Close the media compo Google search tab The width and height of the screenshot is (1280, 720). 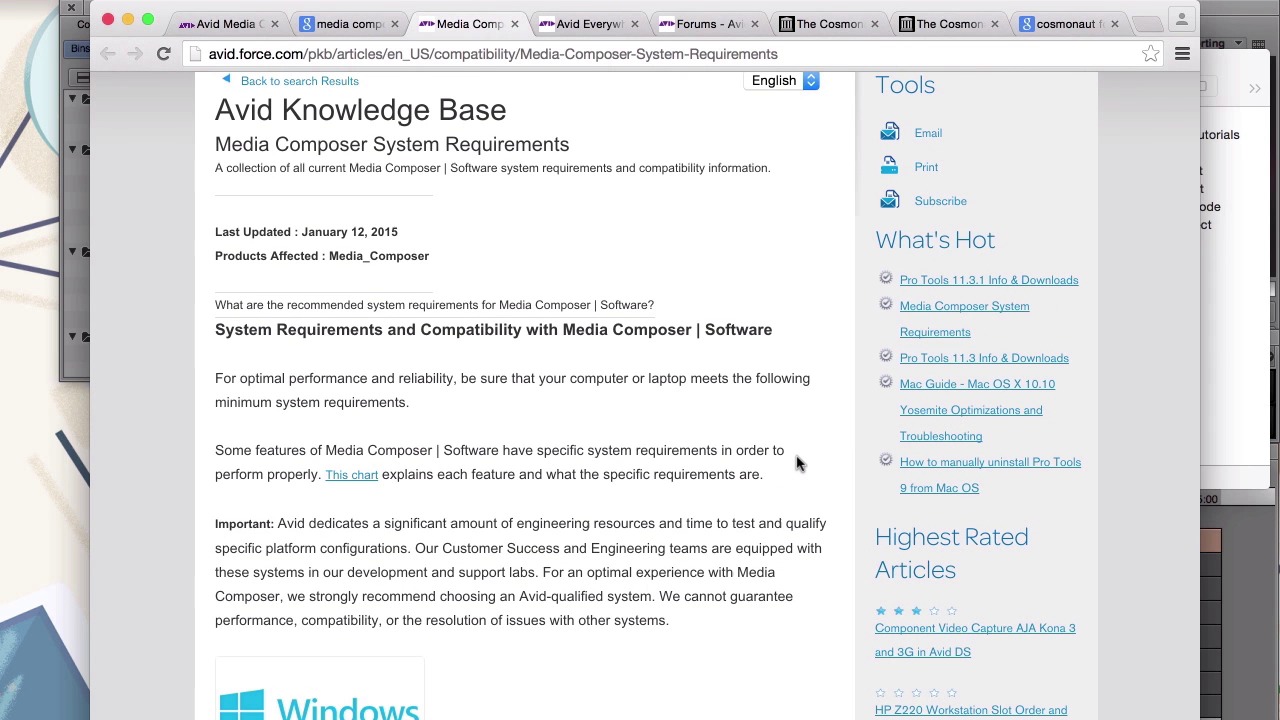tap(394, 24)
